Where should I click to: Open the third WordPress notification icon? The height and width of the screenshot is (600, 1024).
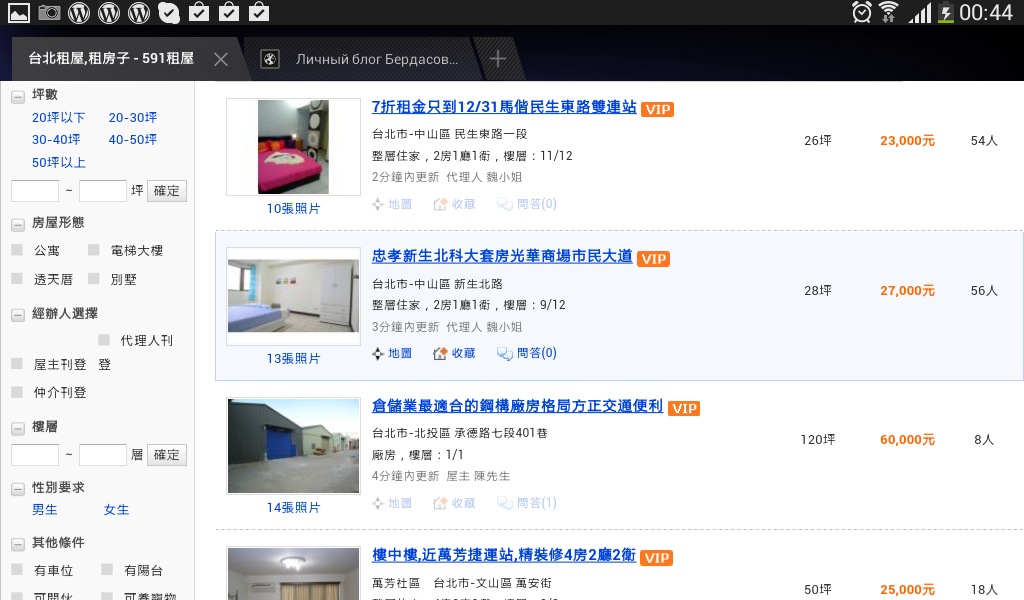coord(139,12)
